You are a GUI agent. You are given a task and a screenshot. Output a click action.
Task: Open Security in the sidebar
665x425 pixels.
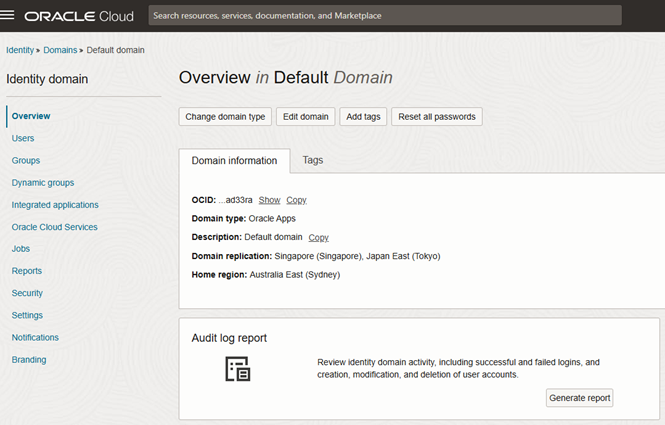[x=27, y=293]
